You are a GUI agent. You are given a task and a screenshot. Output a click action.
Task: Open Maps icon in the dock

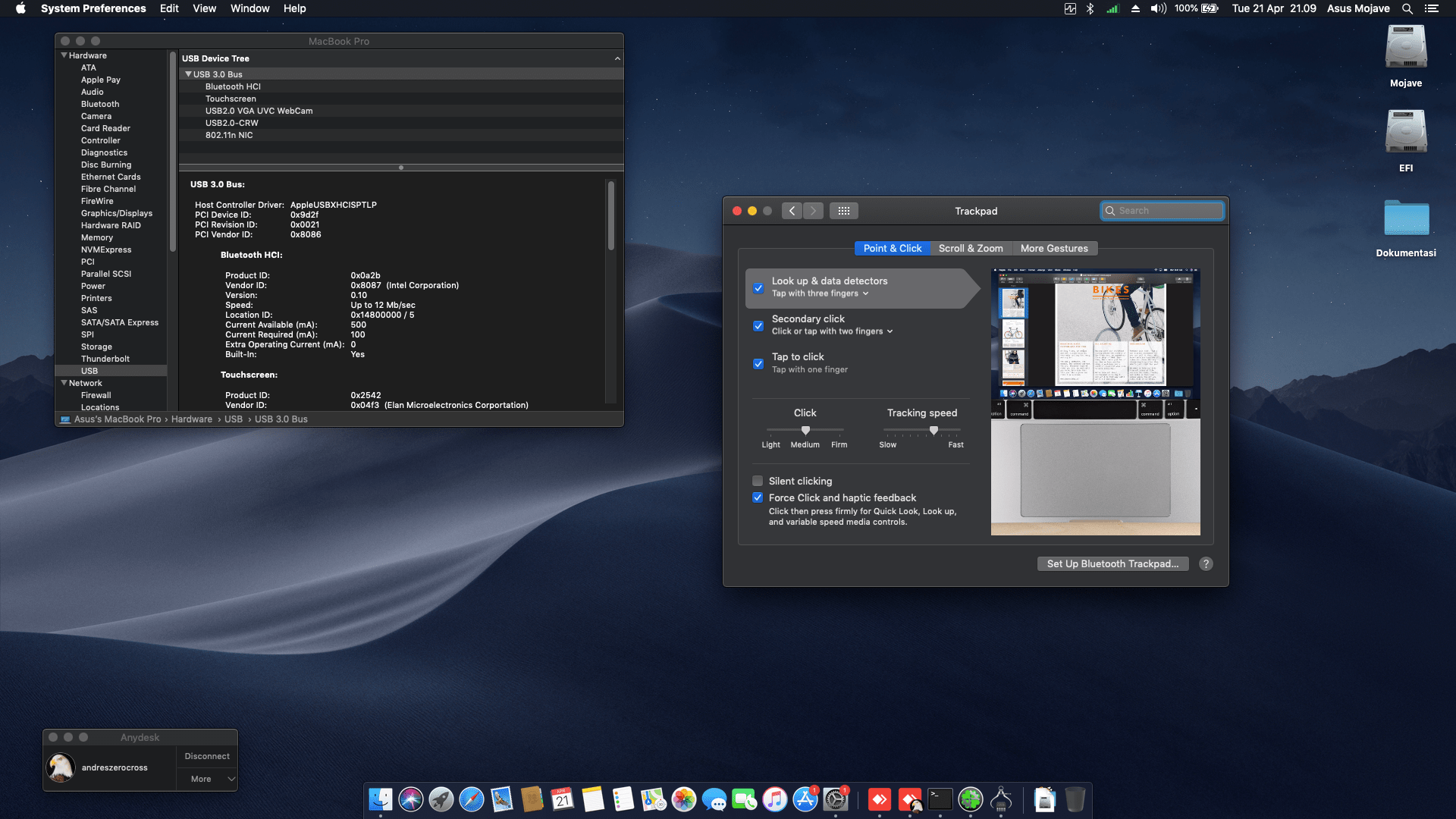pos(654,799)
